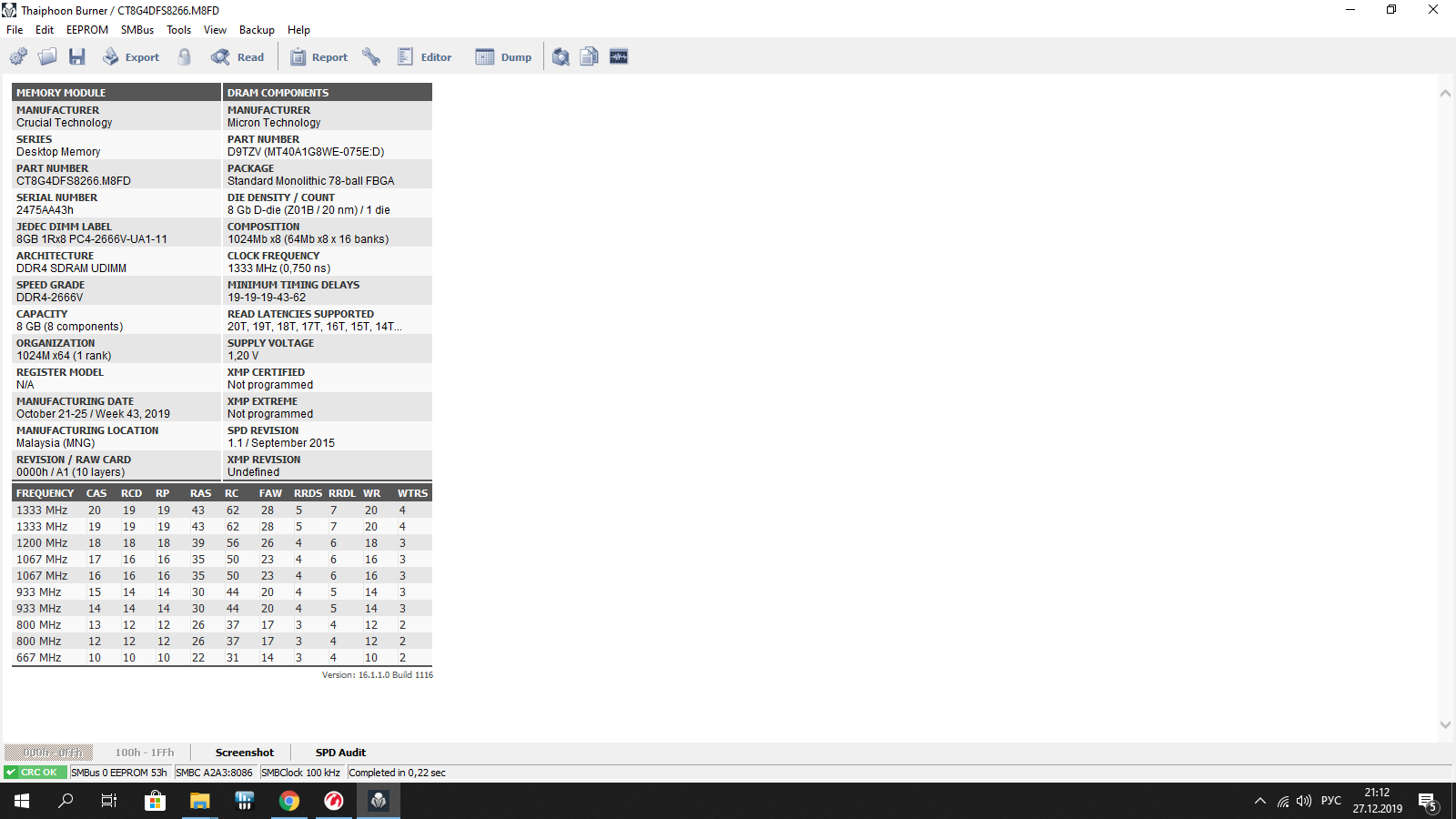The height and width of the screenshot is (819, 1456).
Task: Open the Tools menu
Action: [x=179, y=30]
